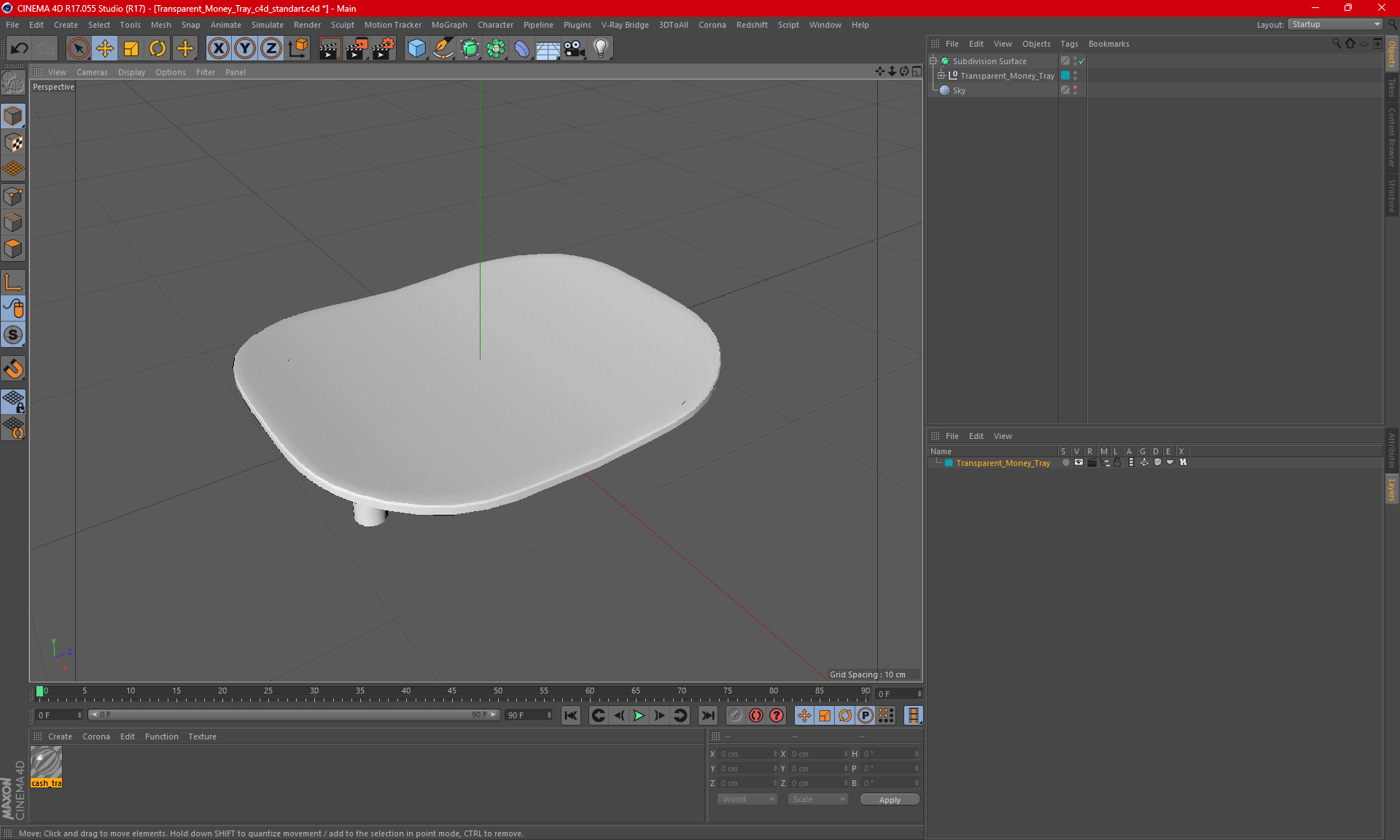
Task: Toggle Y axis lock
Action: tap(245, 48)
